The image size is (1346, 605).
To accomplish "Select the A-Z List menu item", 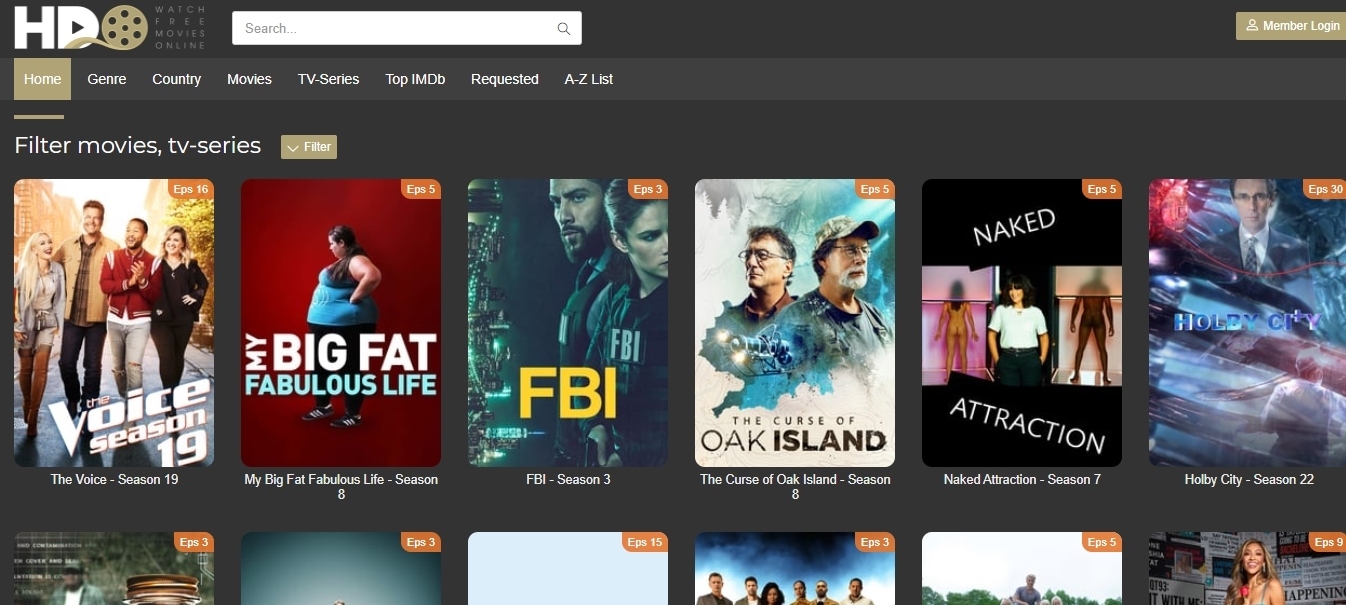I will 589,79.
